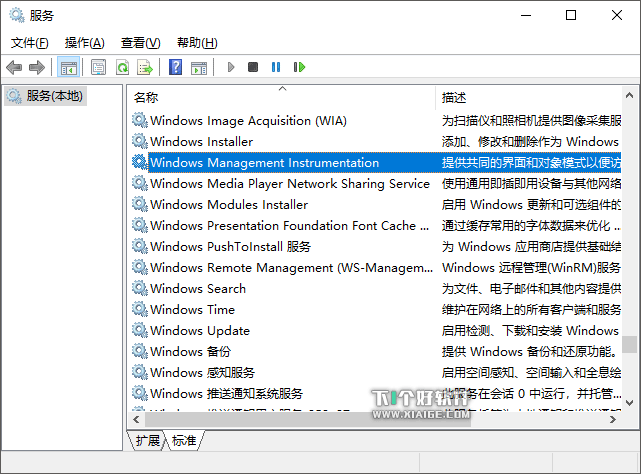Select Windows 感知服务 service name
The image size is (641, 474).
point(202,373)
